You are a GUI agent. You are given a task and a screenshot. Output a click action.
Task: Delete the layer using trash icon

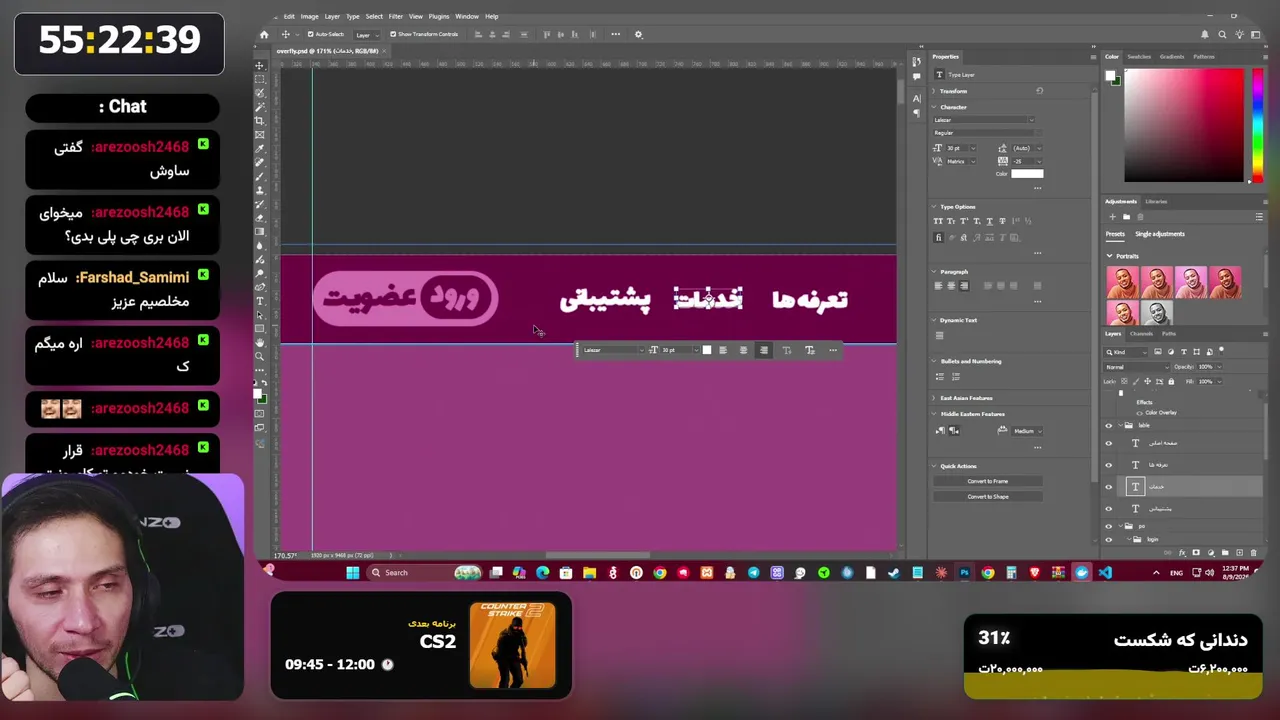point(1253,553)
